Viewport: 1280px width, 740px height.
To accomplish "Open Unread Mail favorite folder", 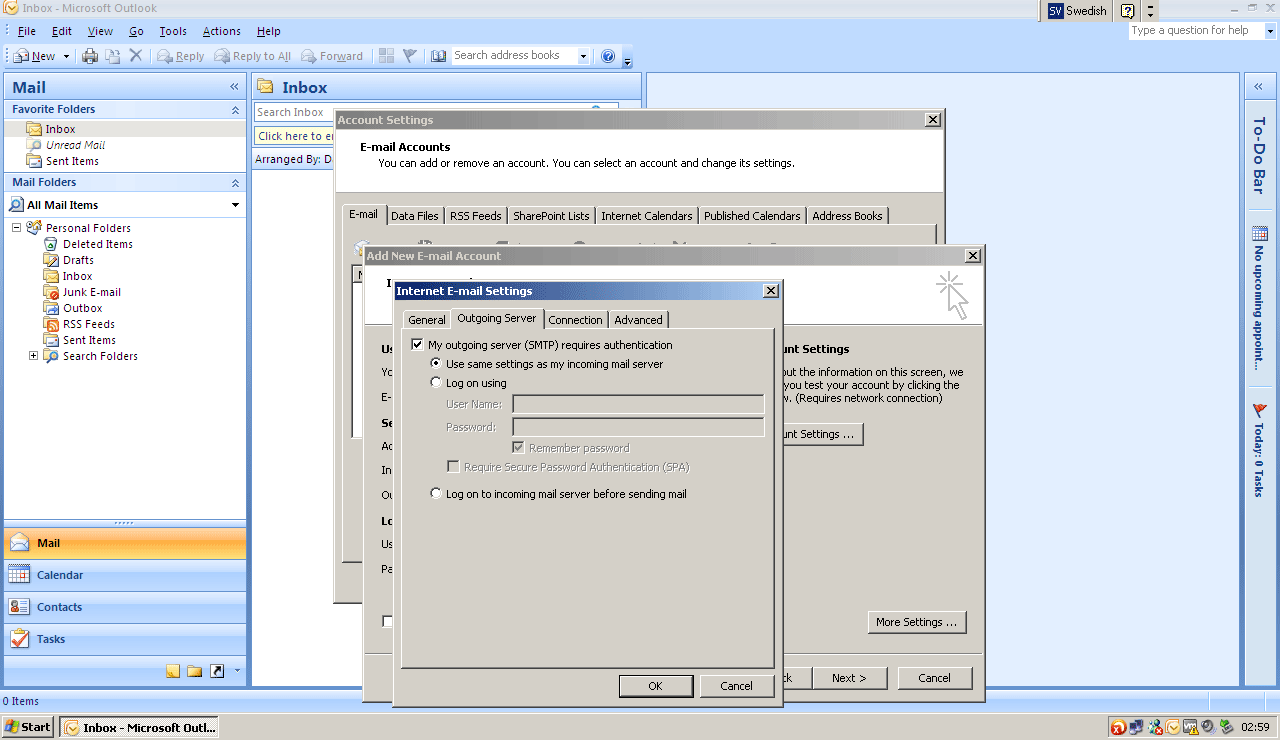I will point(75,145).
